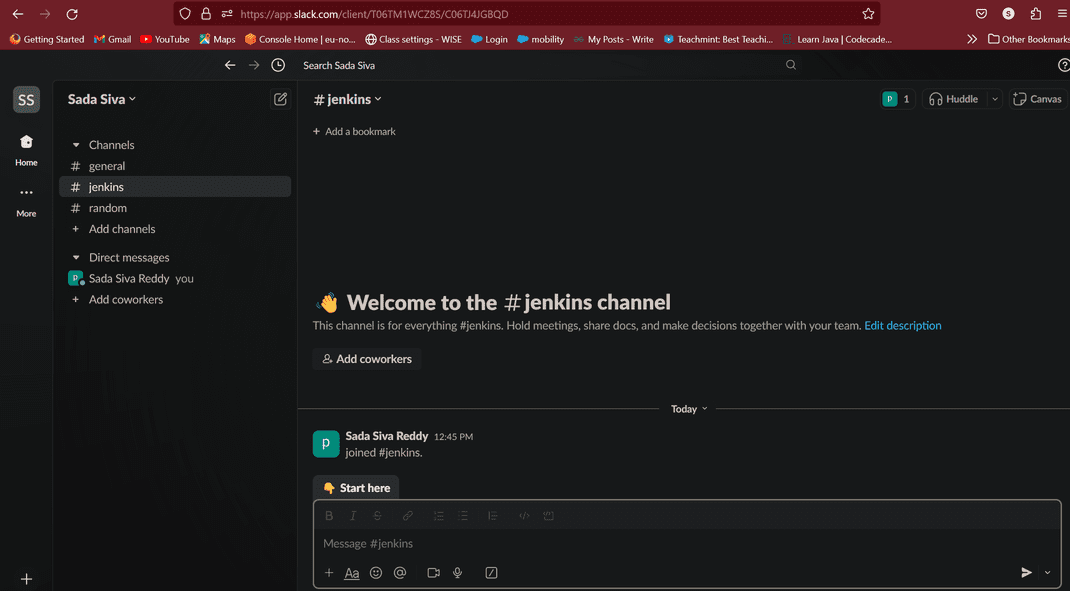Image resolution: width=1070 pixels, height=591 pixels.
Task: Send the message with arrow icon
Action: [1026, 573]
